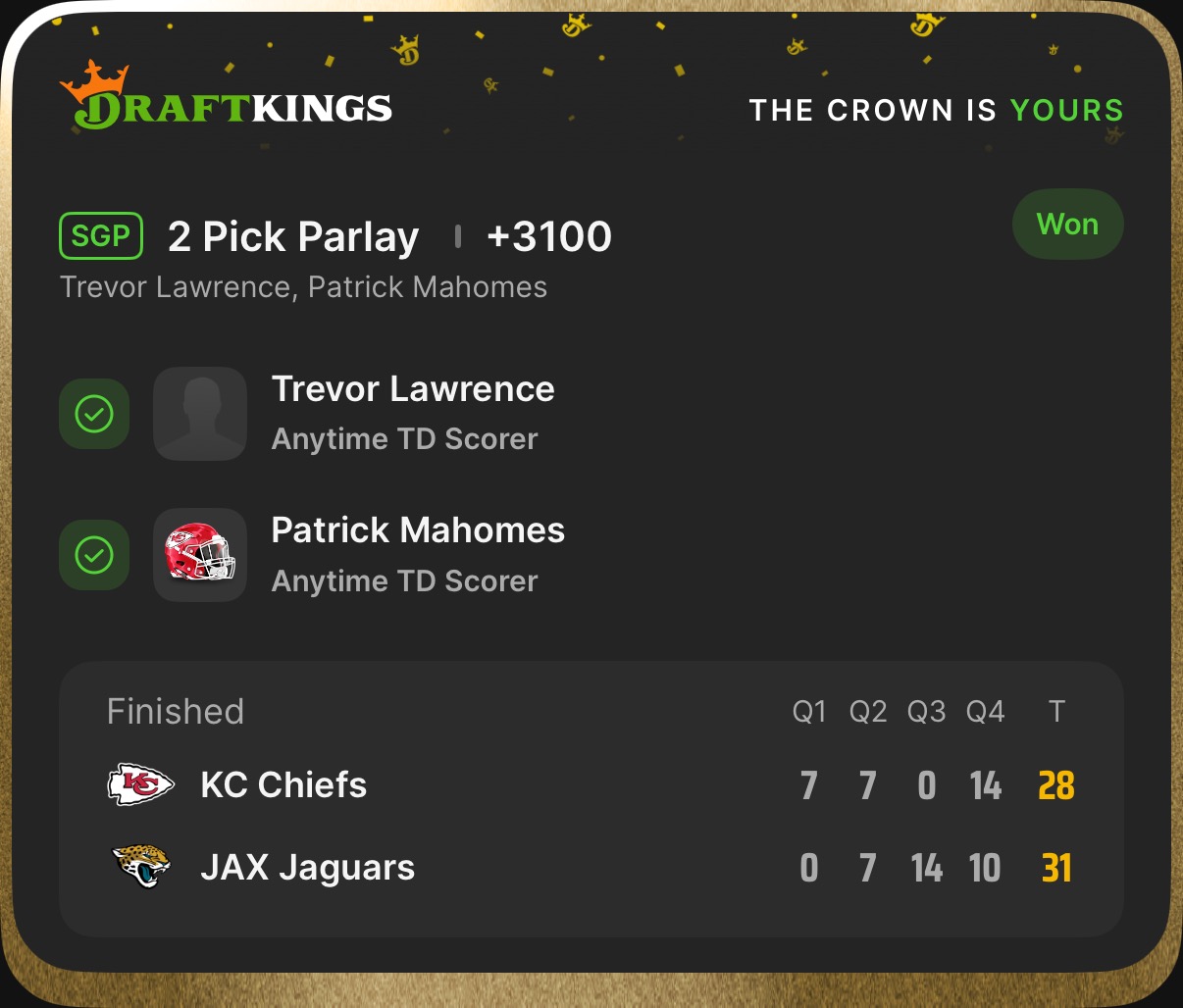Click the Chiefs helmet icon beside Mahomes
This screenshot has height=1008, width=1183.
(x=200, y=555)
